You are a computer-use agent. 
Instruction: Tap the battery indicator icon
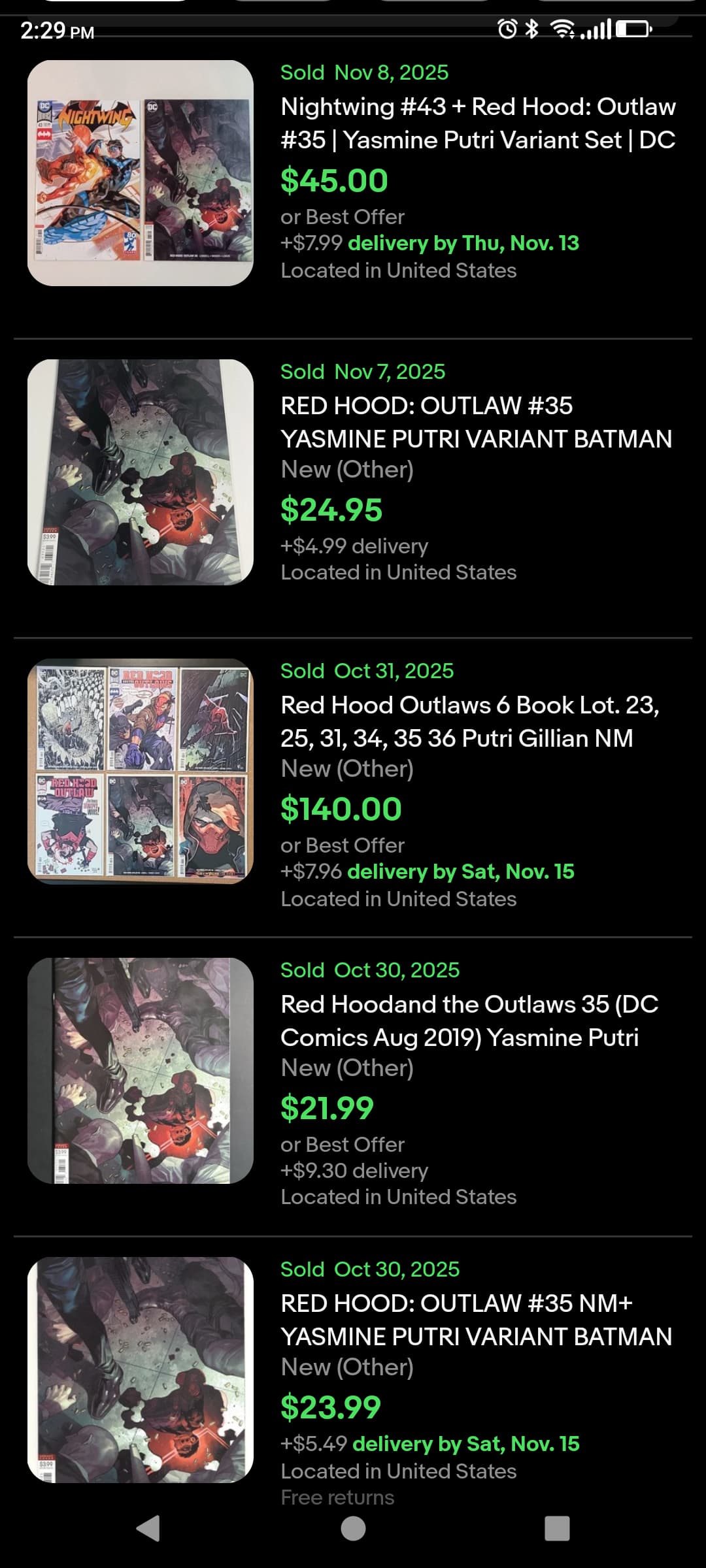[633, 29]
